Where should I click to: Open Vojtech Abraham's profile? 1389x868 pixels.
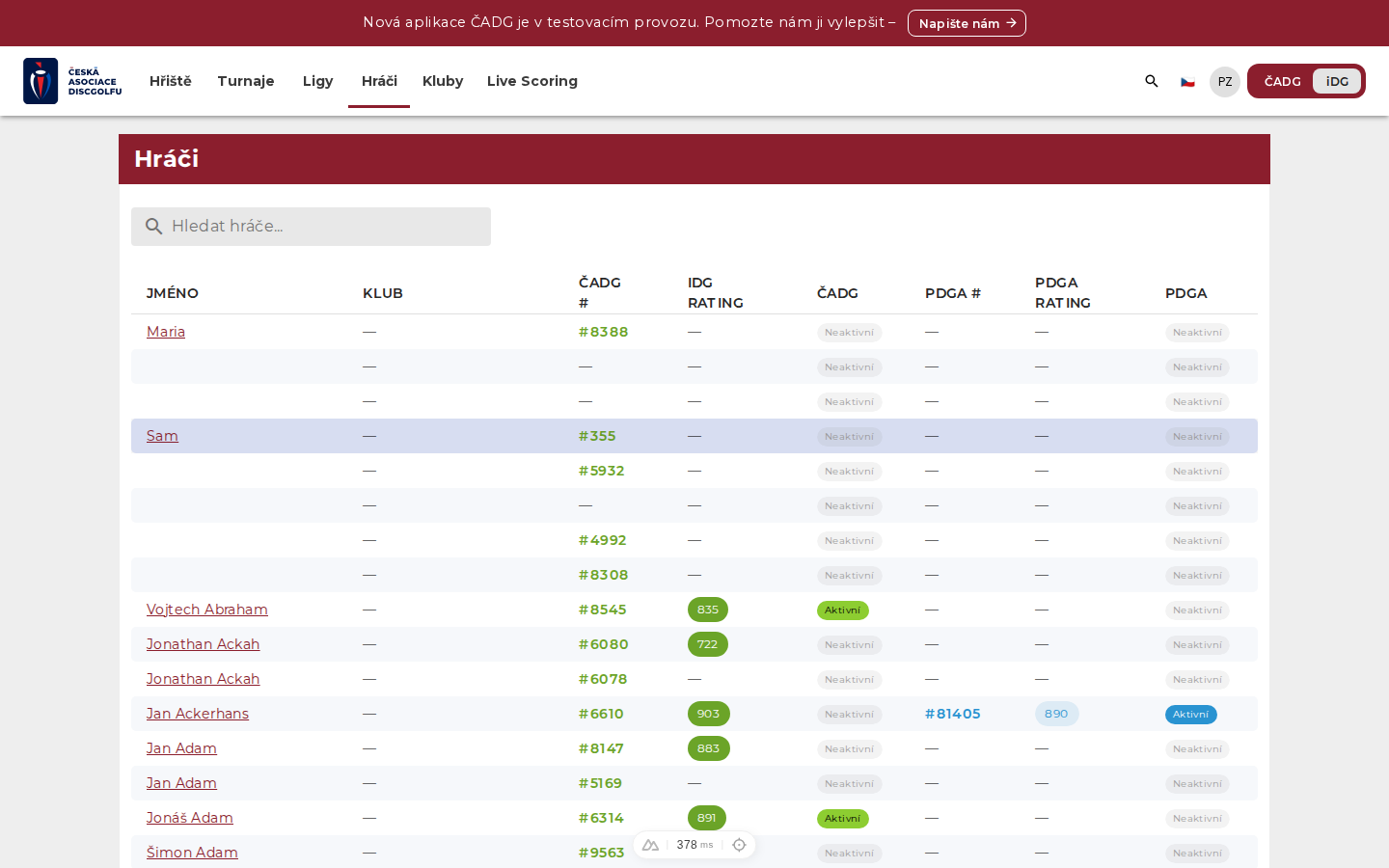tap(207, 610)
